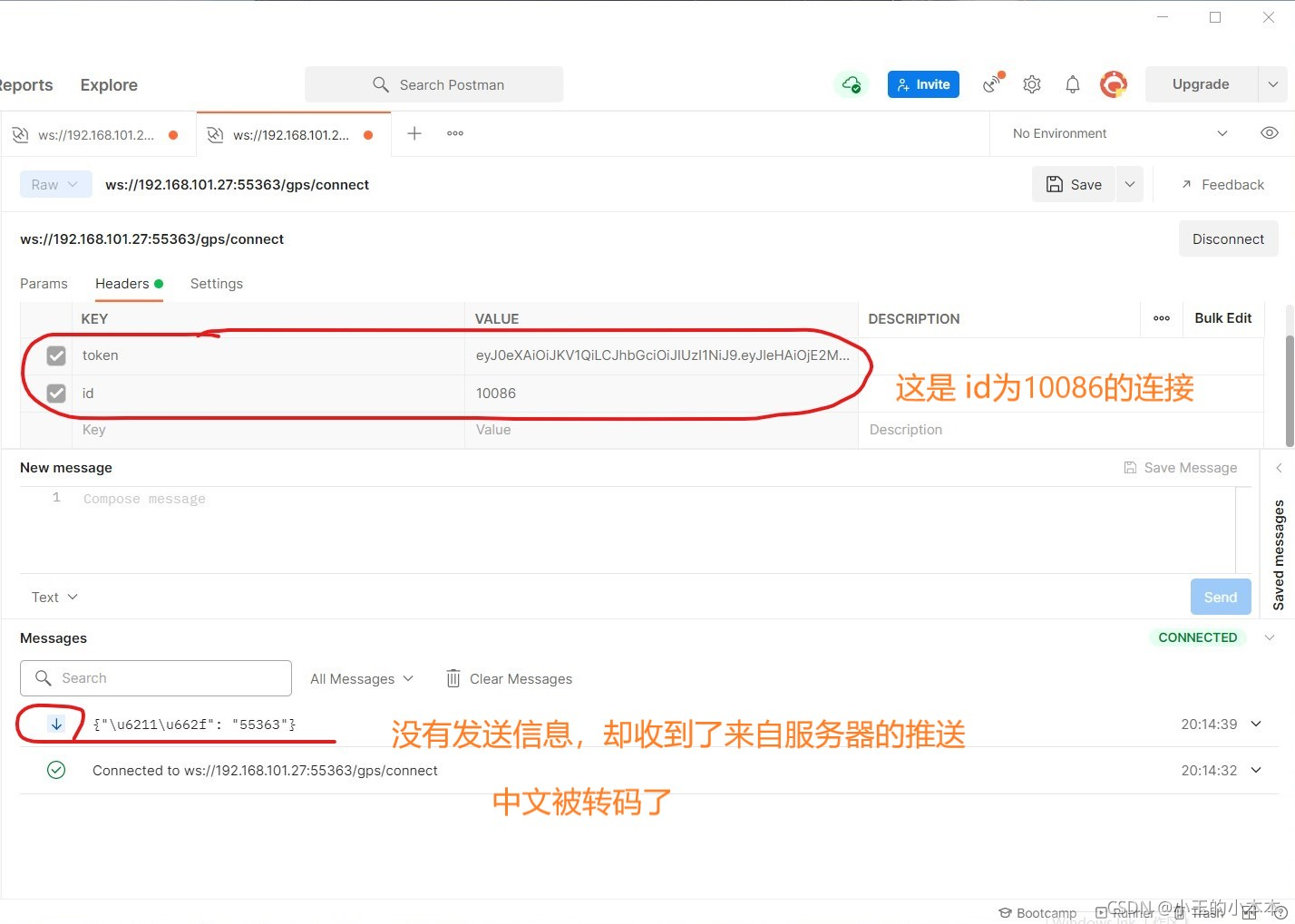The height and width of the screenshot is (924, 1295).
Task: Expand the 20:14:32 message chevron
Action: (x=1256, y=770)
